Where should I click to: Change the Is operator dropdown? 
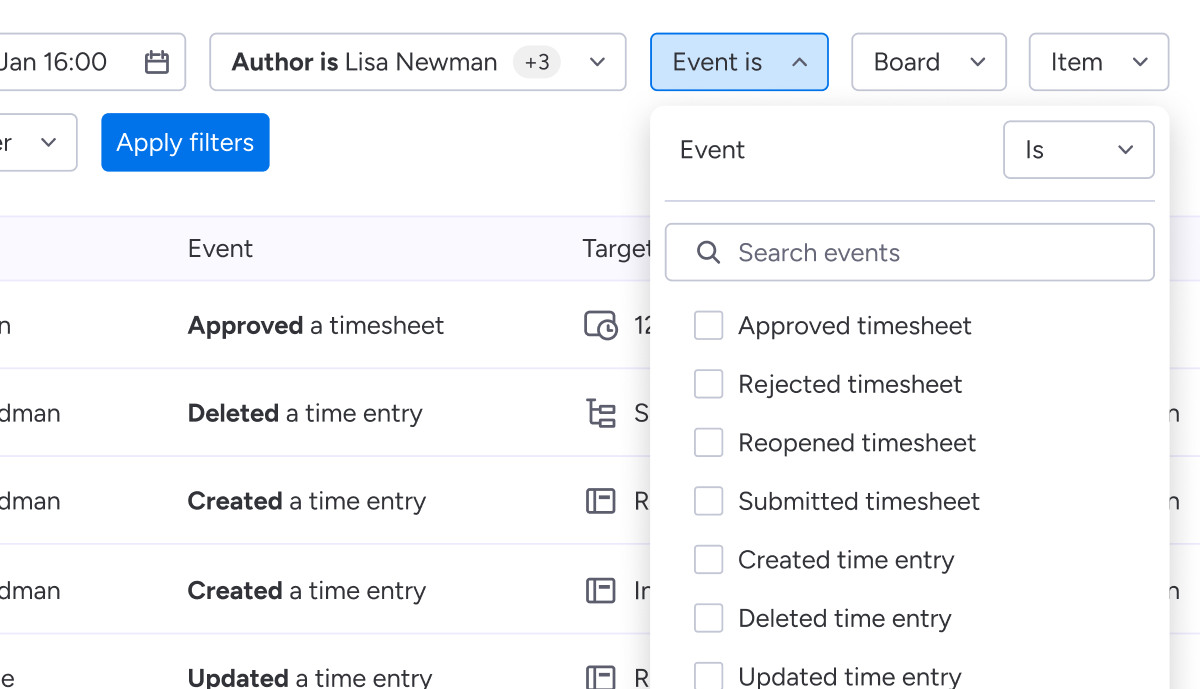pyautogui.click(x=1078, y=150)
